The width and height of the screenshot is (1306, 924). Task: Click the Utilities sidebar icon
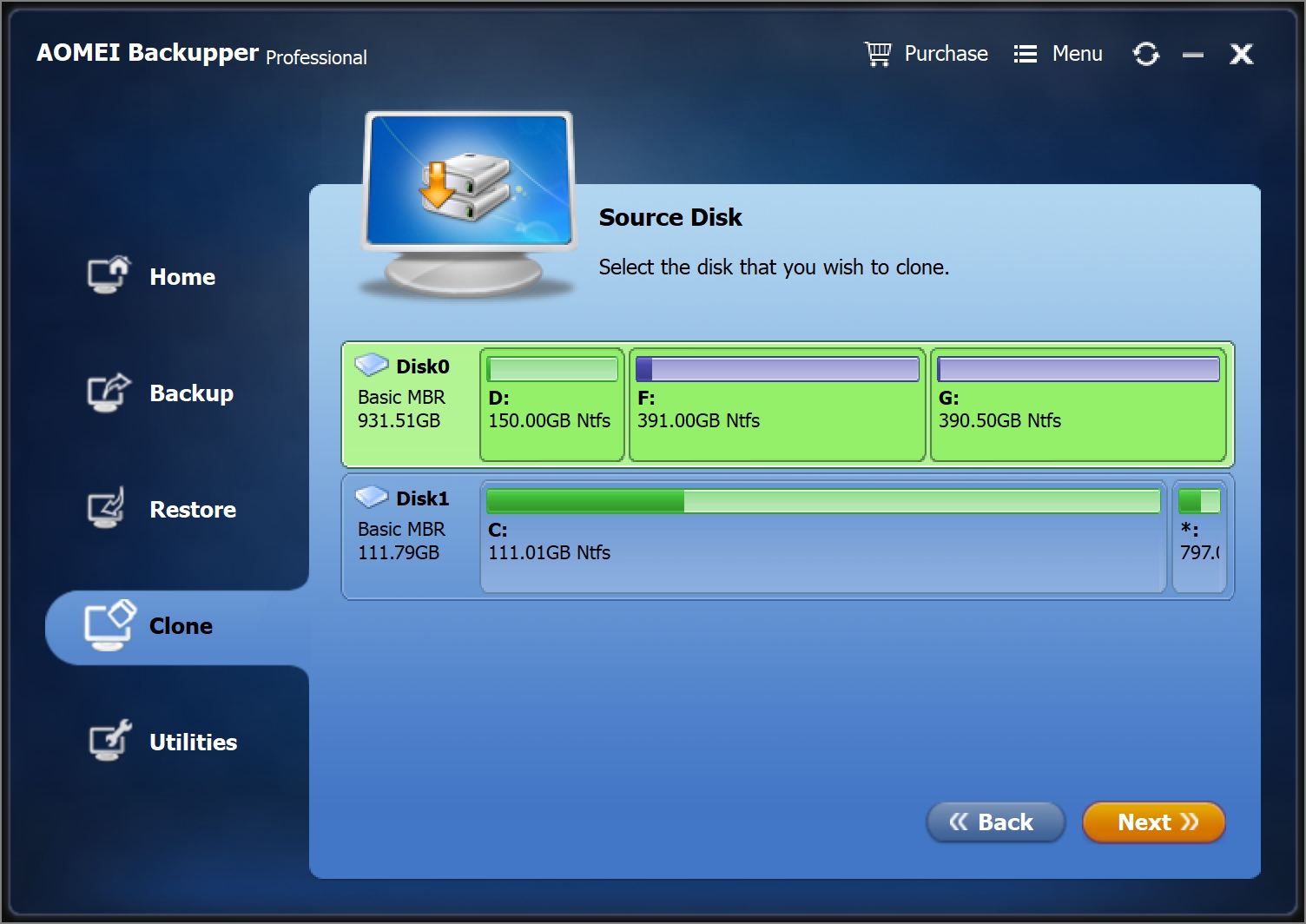click(110, 741)
